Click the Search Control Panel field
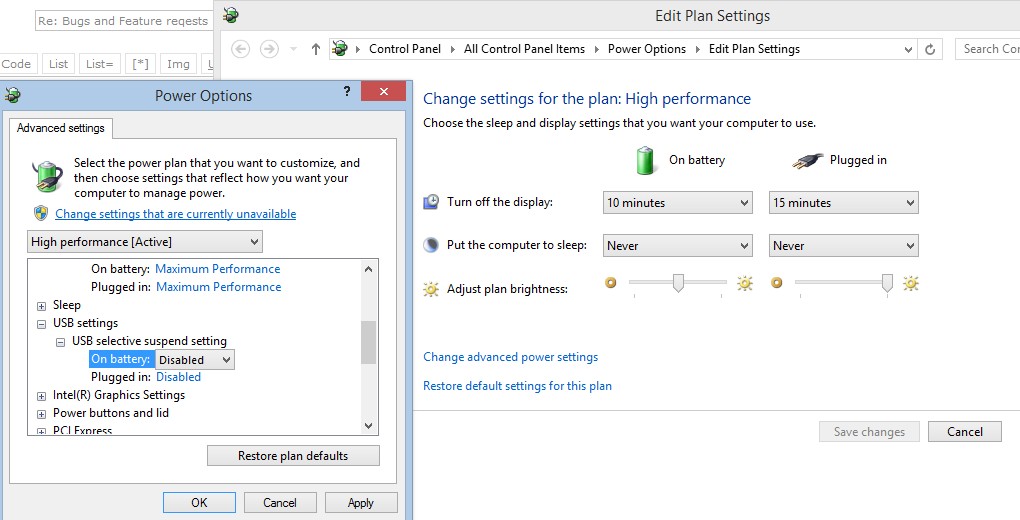 pos(989,49)
